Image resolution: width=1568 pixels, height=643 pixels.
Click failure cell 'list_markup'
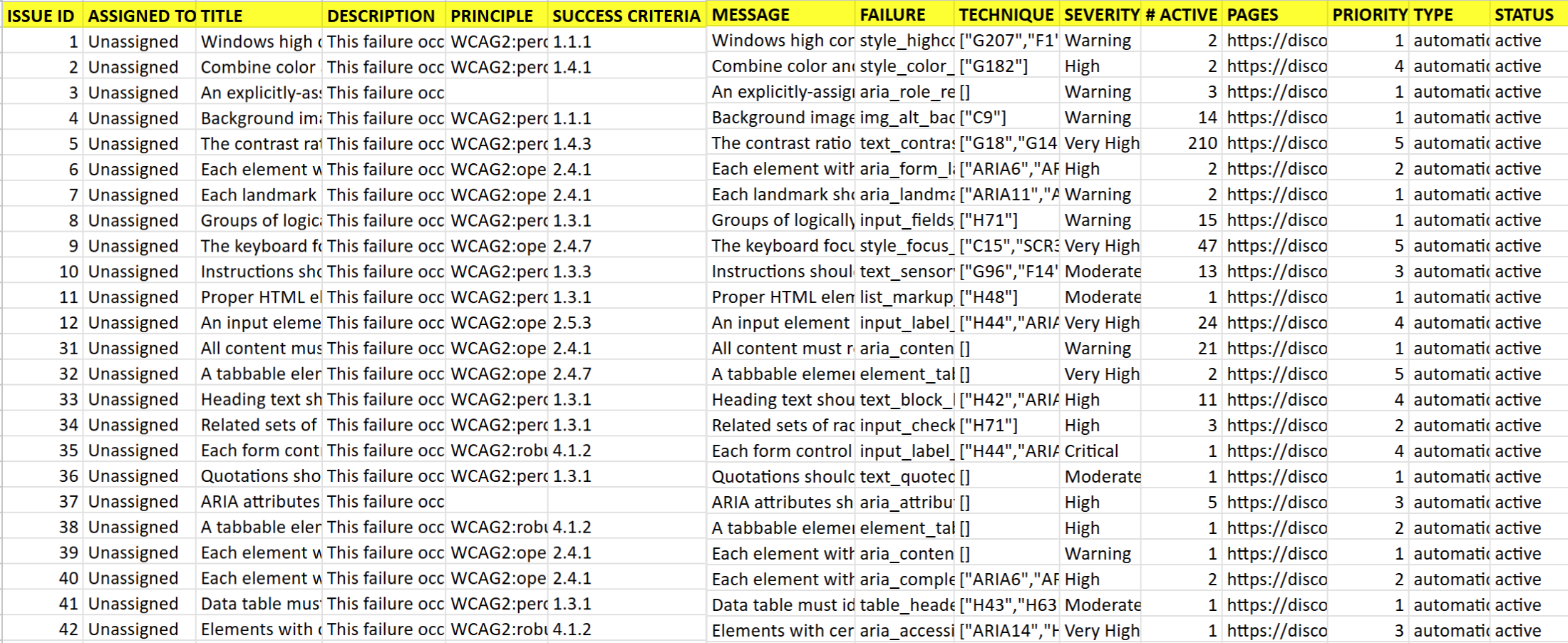pos(904,297)
